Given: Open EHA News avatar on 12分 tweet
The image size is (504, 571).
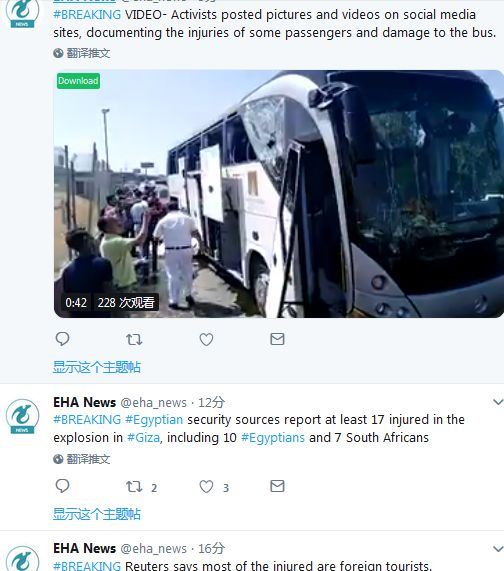Looking at the screenshot, I should (x=22, y=416).
